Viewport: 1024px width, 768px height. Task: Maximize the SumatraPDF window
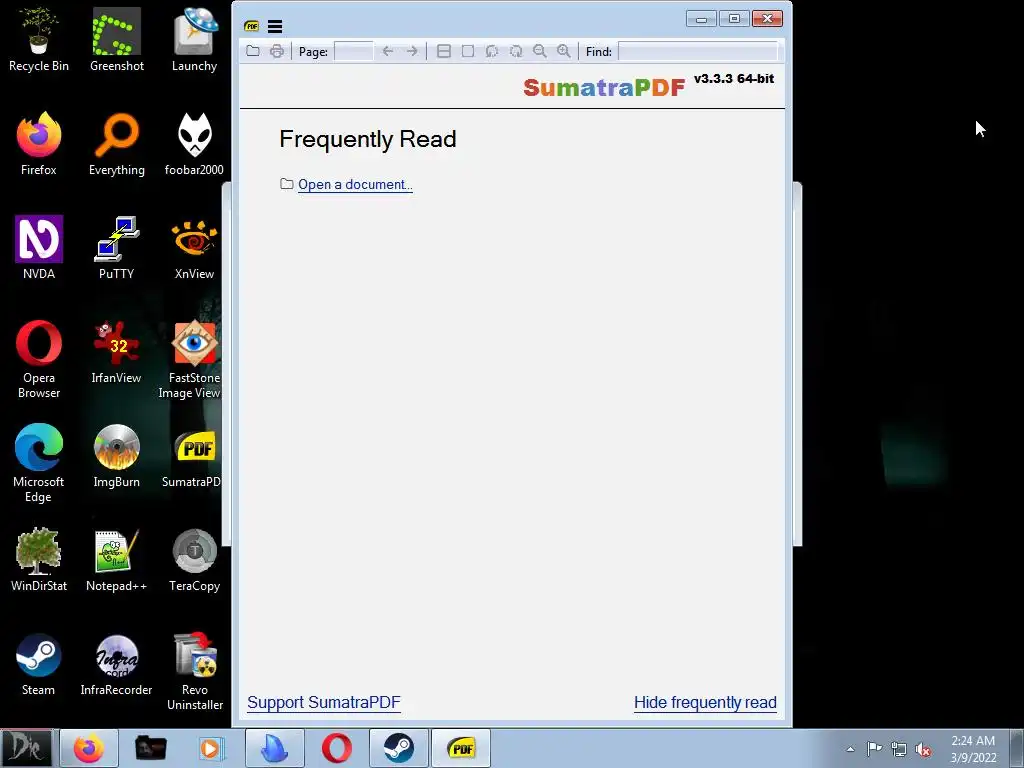[734, 19]
